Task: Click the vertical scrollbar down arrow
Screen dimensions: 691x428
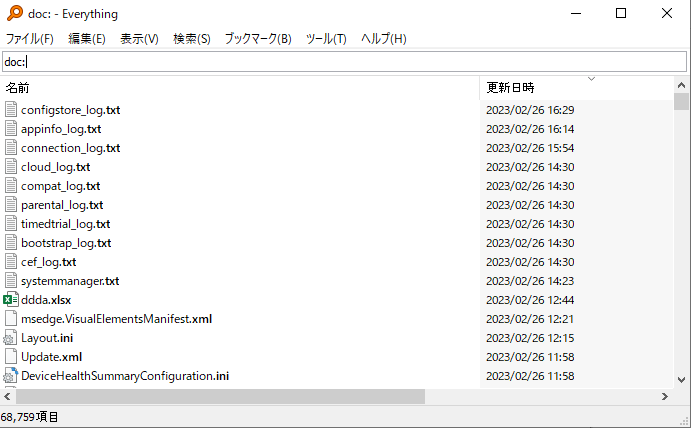Action: click(681, 380)
